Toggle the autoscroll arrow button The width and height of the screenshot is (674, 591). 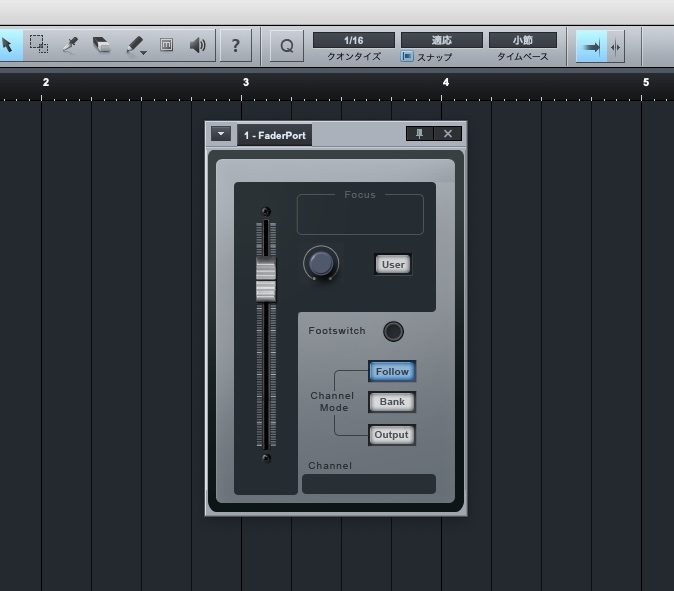[591, 46]
